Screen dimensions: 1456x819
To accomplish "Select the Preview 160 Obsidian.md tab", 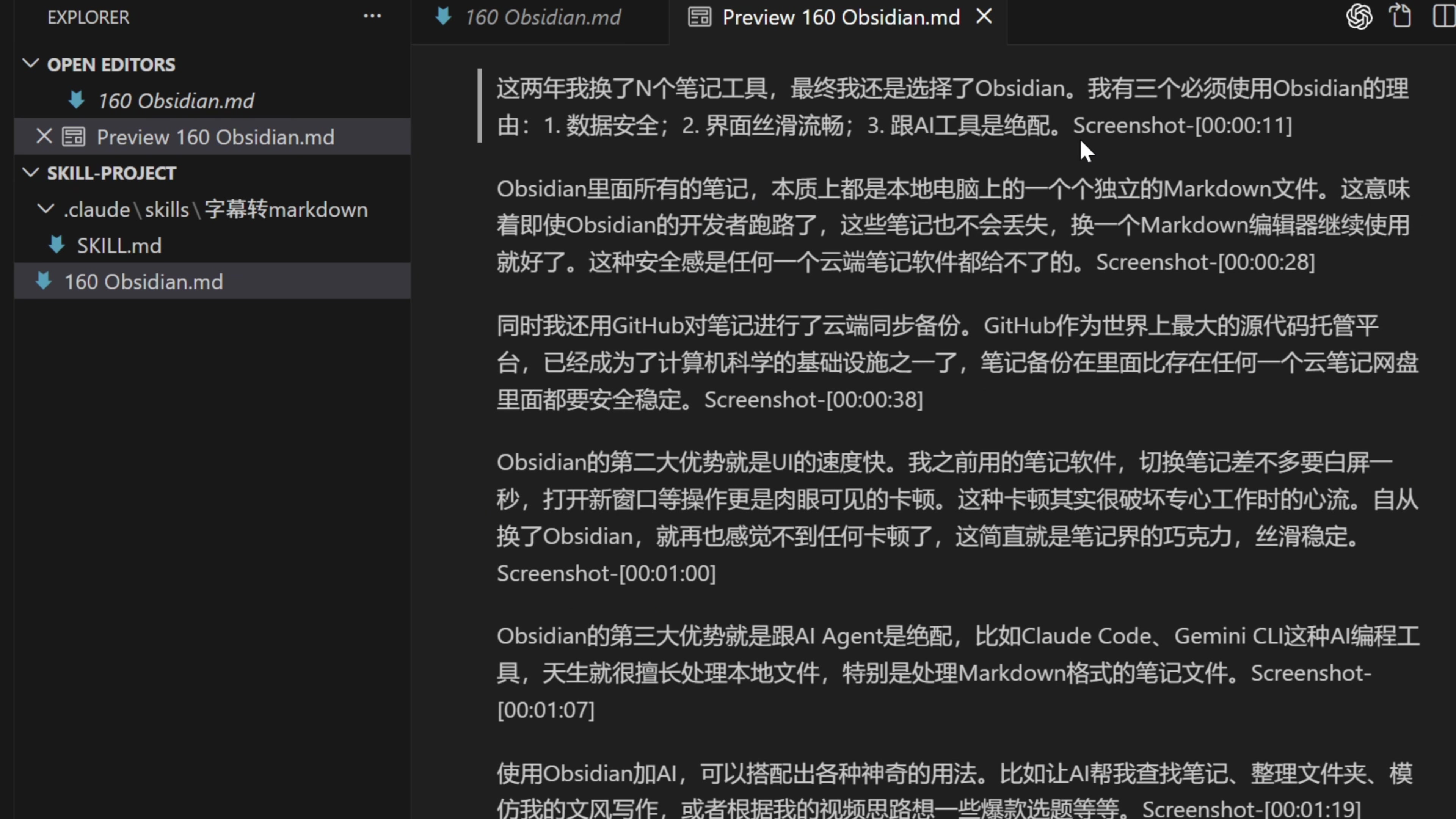I will click(841, 17).
